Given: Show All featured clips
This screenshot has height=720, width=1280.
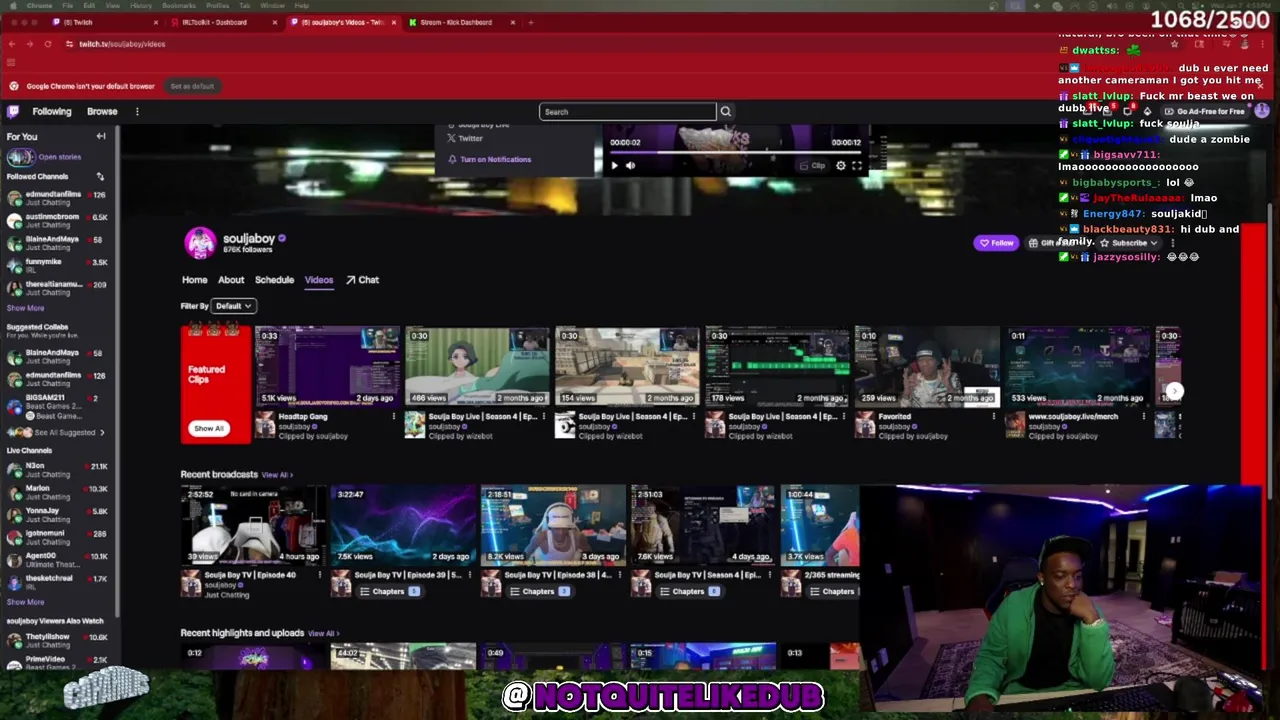Looking at the screenshot, I should click(209, 428).
